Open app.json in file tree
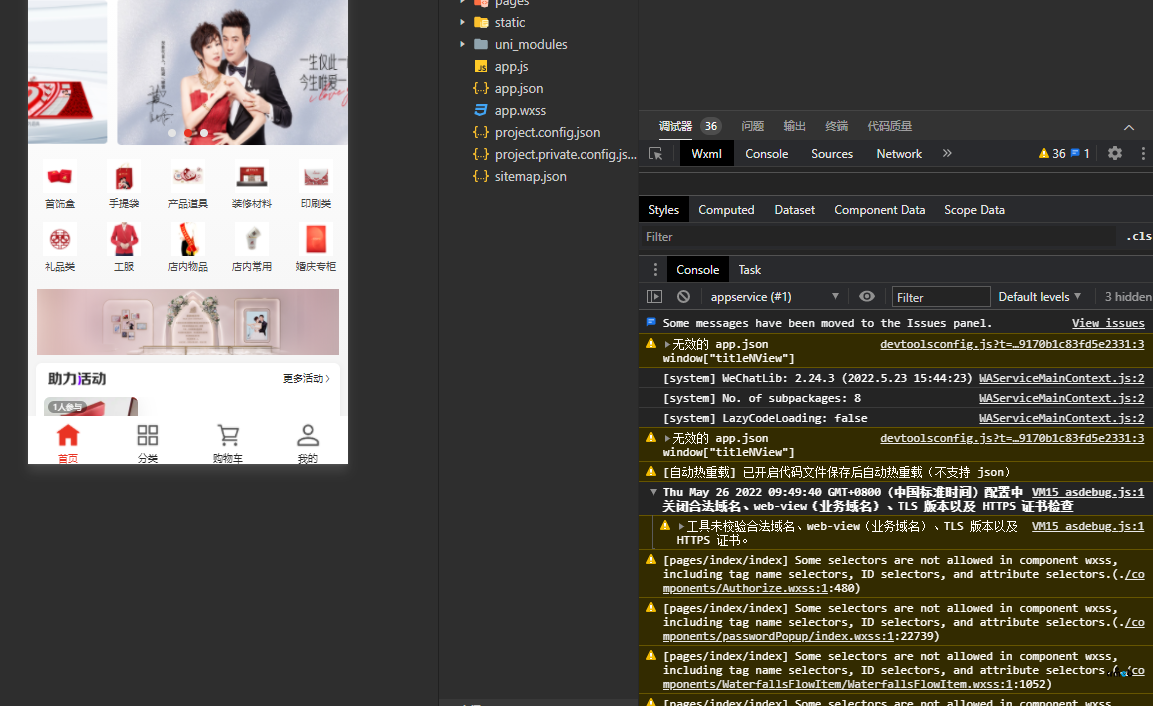Image resolution: width=1153 pixels, height=706 pixels. point(518,88)
